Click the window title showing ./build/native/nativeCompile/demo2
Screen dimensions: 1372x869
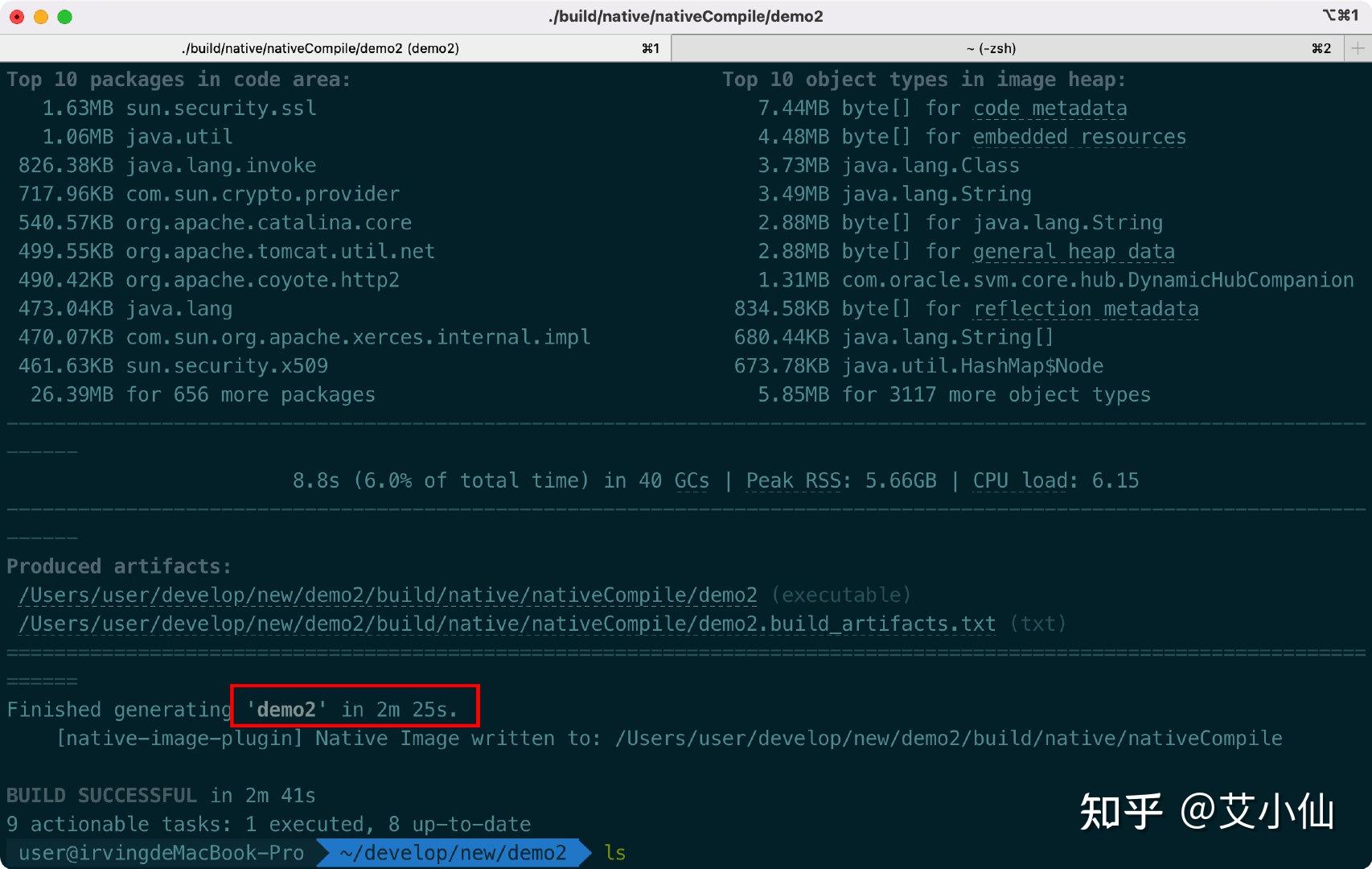pyautogui.click(x=686, y=15)
